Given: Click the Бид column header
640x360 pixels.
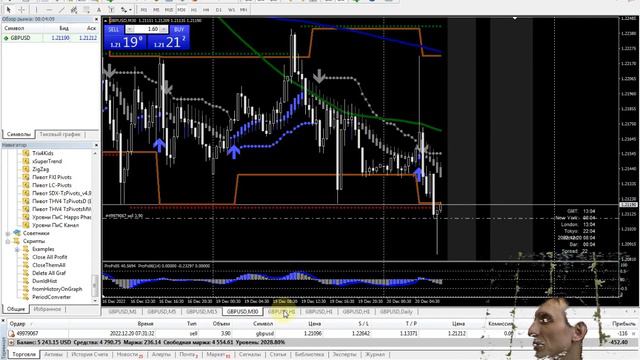Looking at the screenshot, I should coord(64,28).
